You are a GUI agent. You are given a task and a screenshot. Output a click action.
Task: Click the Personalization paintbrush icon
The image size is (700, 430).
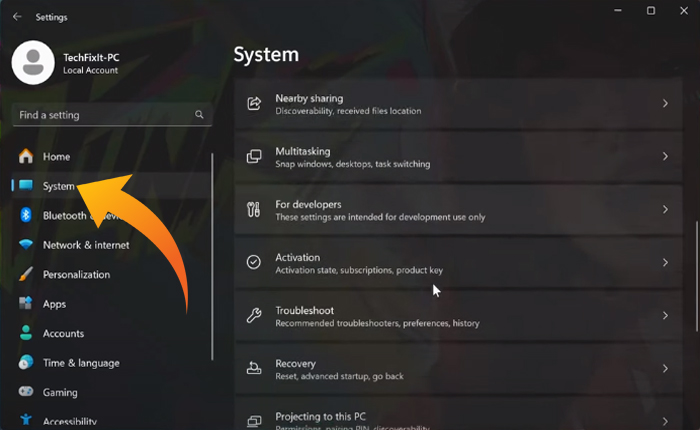tap(25, 274)
